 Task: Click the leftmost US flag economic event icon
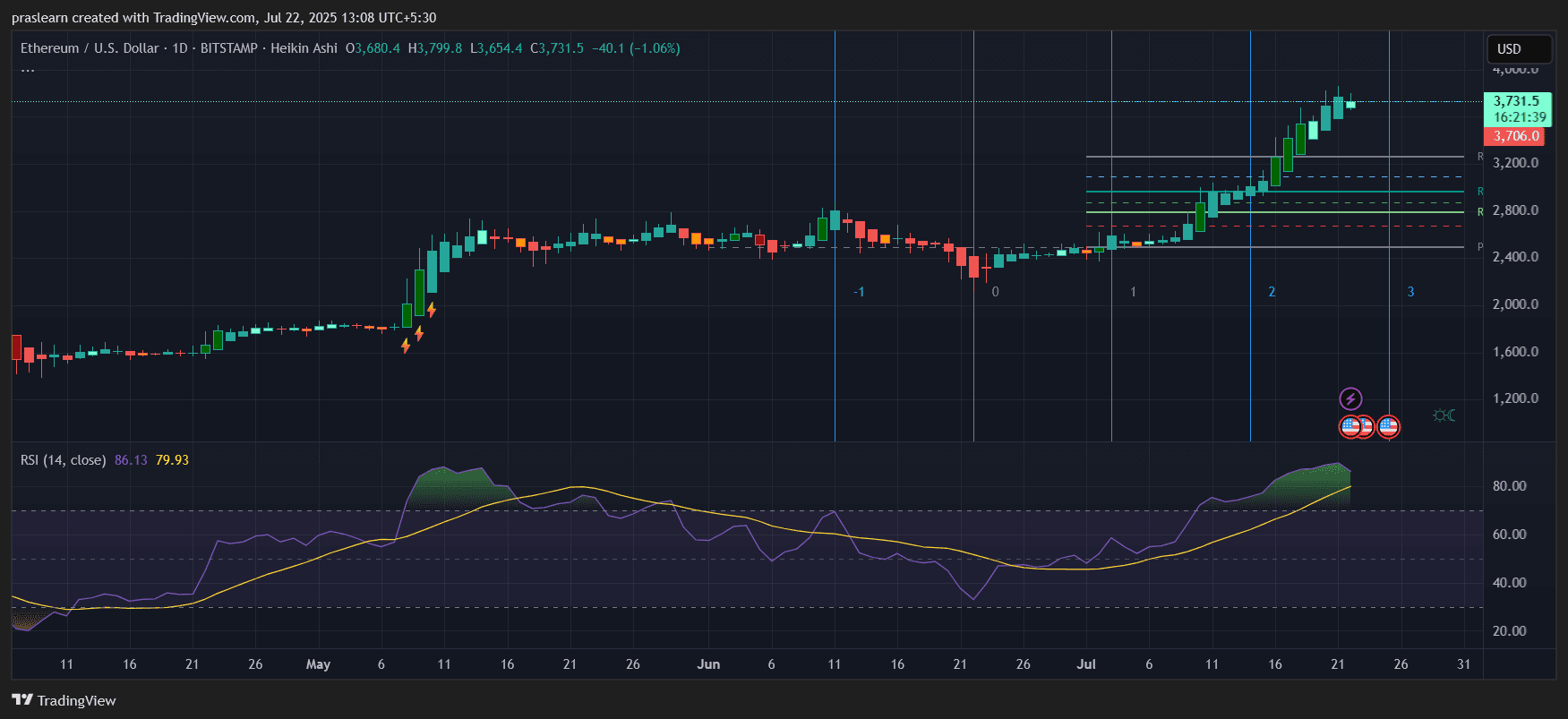click(1350, 427)
